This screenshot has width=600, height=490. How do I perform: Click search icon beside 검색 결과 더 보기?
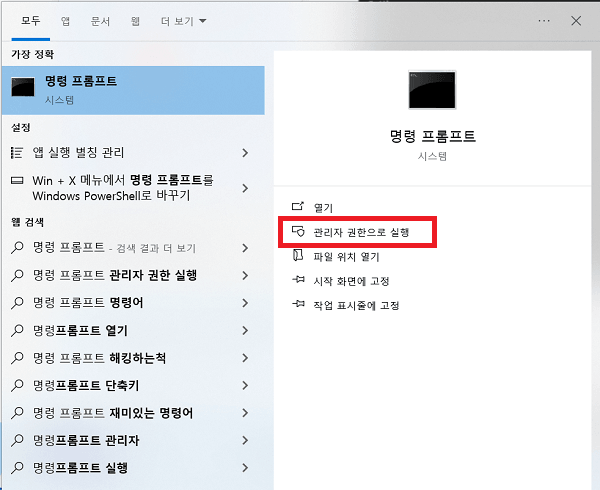click(x=17, y=248)
